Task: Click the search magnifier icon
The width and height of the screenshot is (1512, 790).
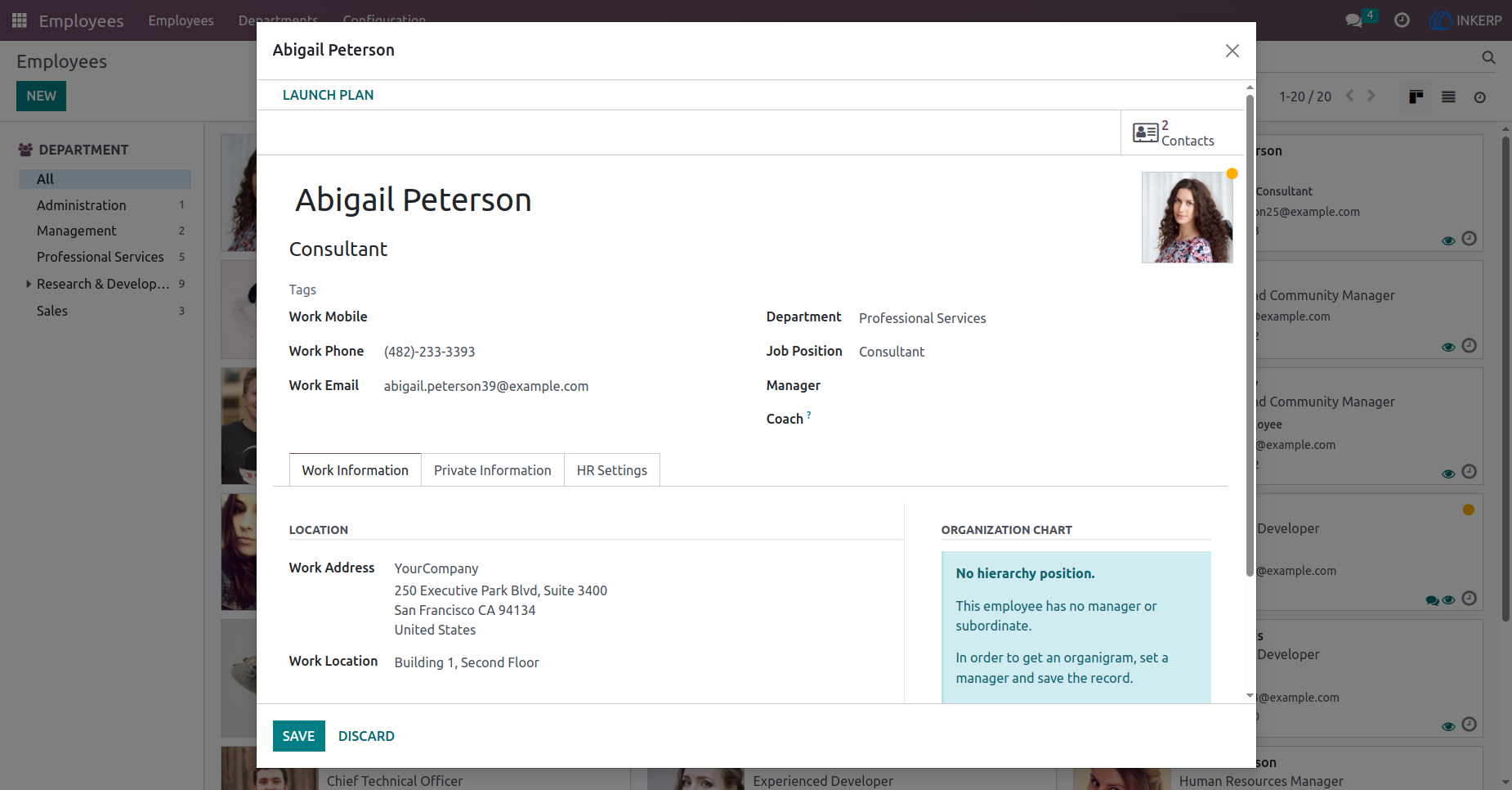Action: pyautogui.click(x=1488, y=57)
